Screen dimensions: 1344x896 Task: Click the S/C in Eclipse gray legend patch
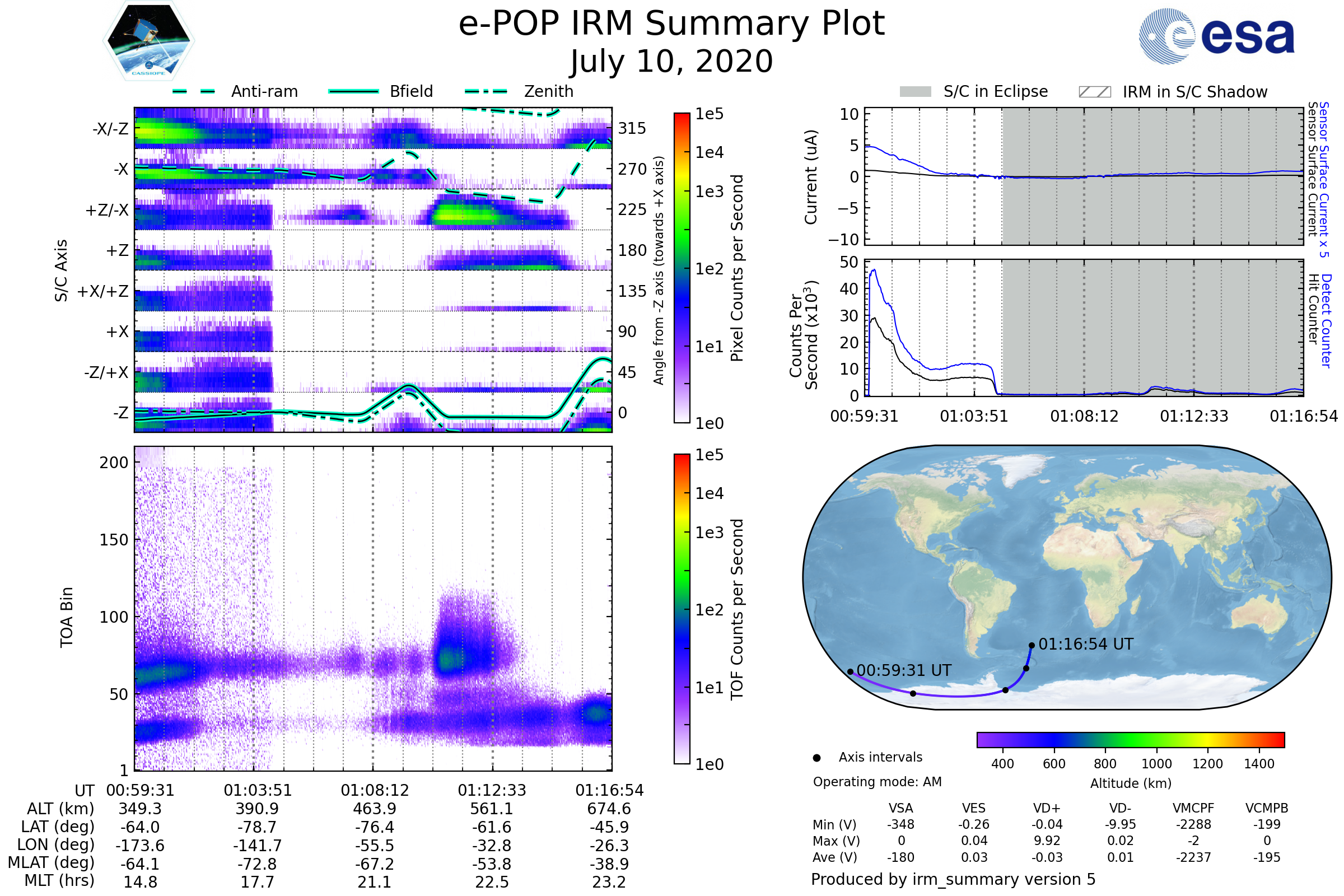click(915, 92)
